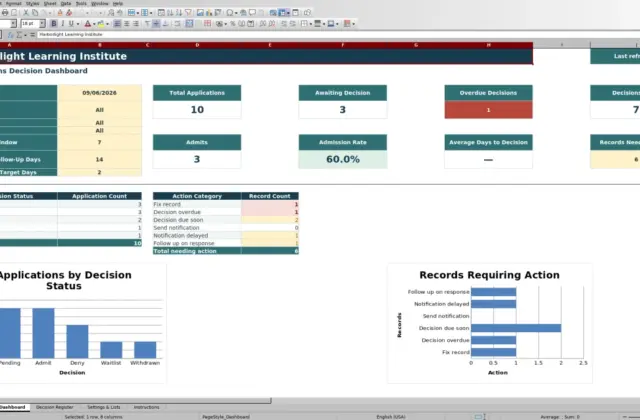Click the Font Color 'A' icon

pos(87,24)
